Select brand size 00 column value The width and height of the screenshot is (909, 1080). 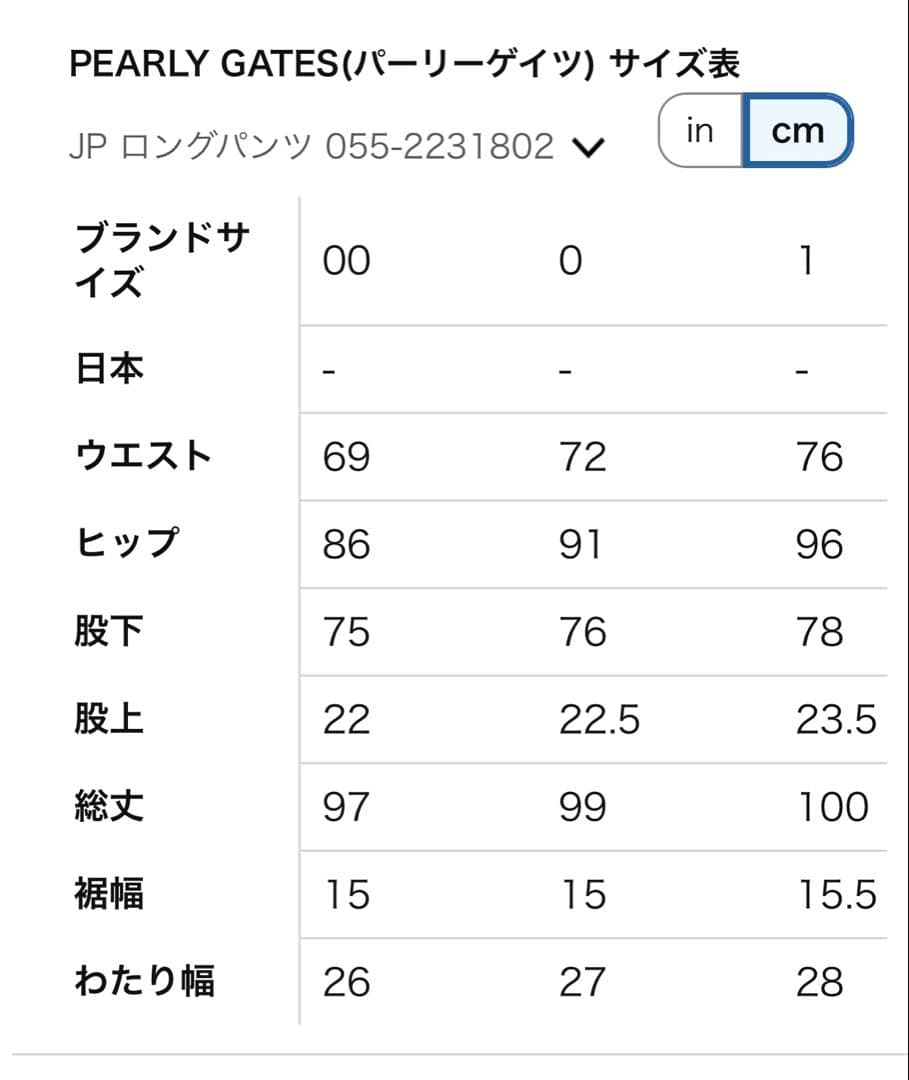click(346, 260)
